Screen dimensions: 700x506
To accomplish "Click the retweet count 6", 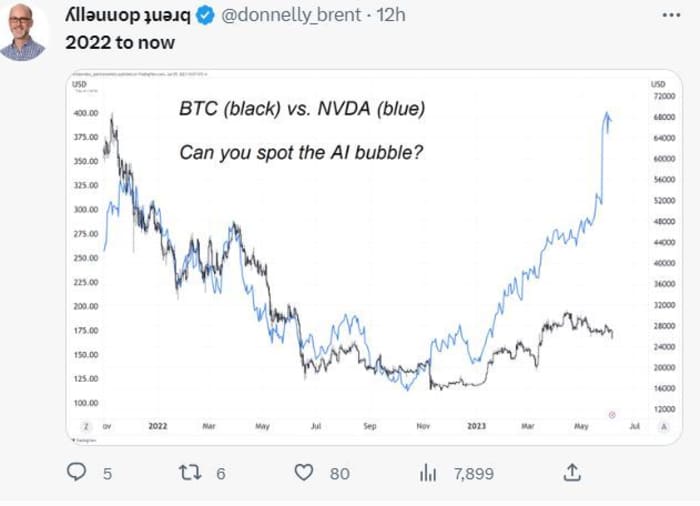I will tap(221, 474).
